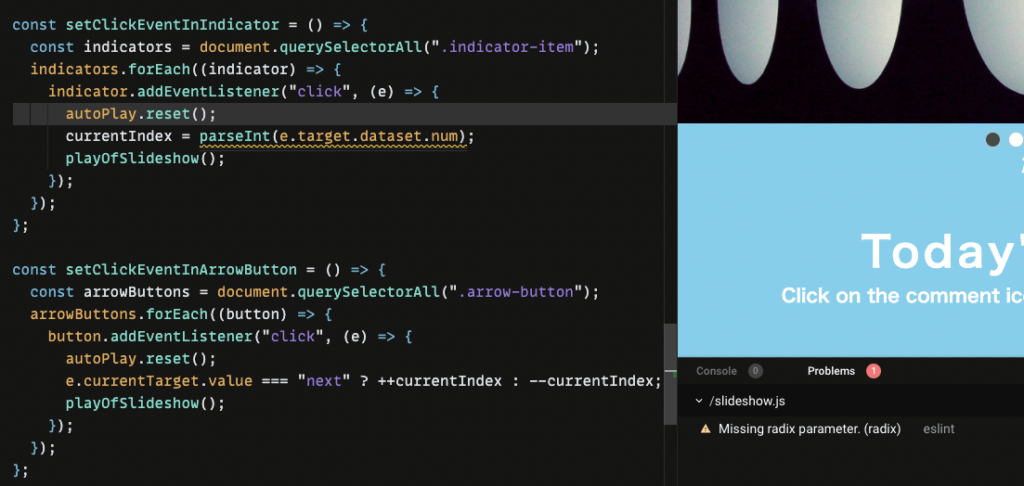Select the dark gray slideshow indicator dot
The image size is (1024, 486).
tap(993, 139)
